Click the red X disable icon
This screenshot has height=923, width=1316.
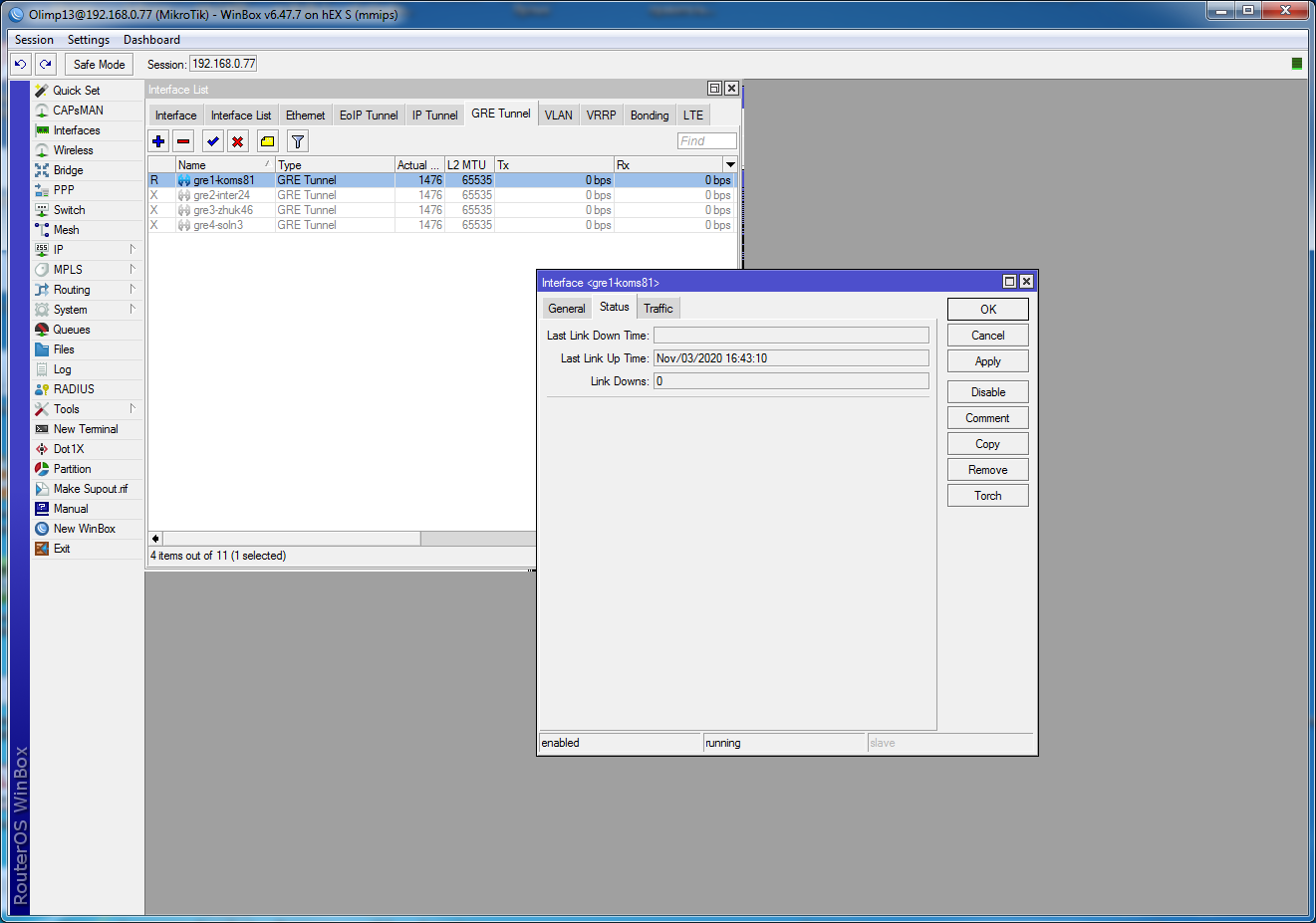tap(238, 141)
